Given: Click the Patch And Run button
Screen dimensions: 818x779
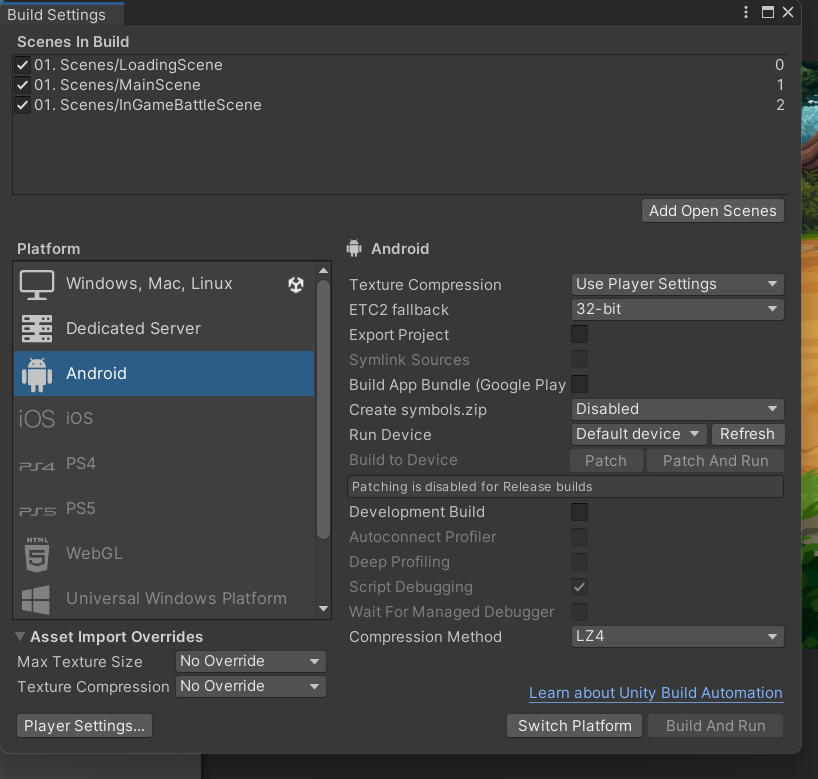Looking at the screenshot, I should [715, 461].
